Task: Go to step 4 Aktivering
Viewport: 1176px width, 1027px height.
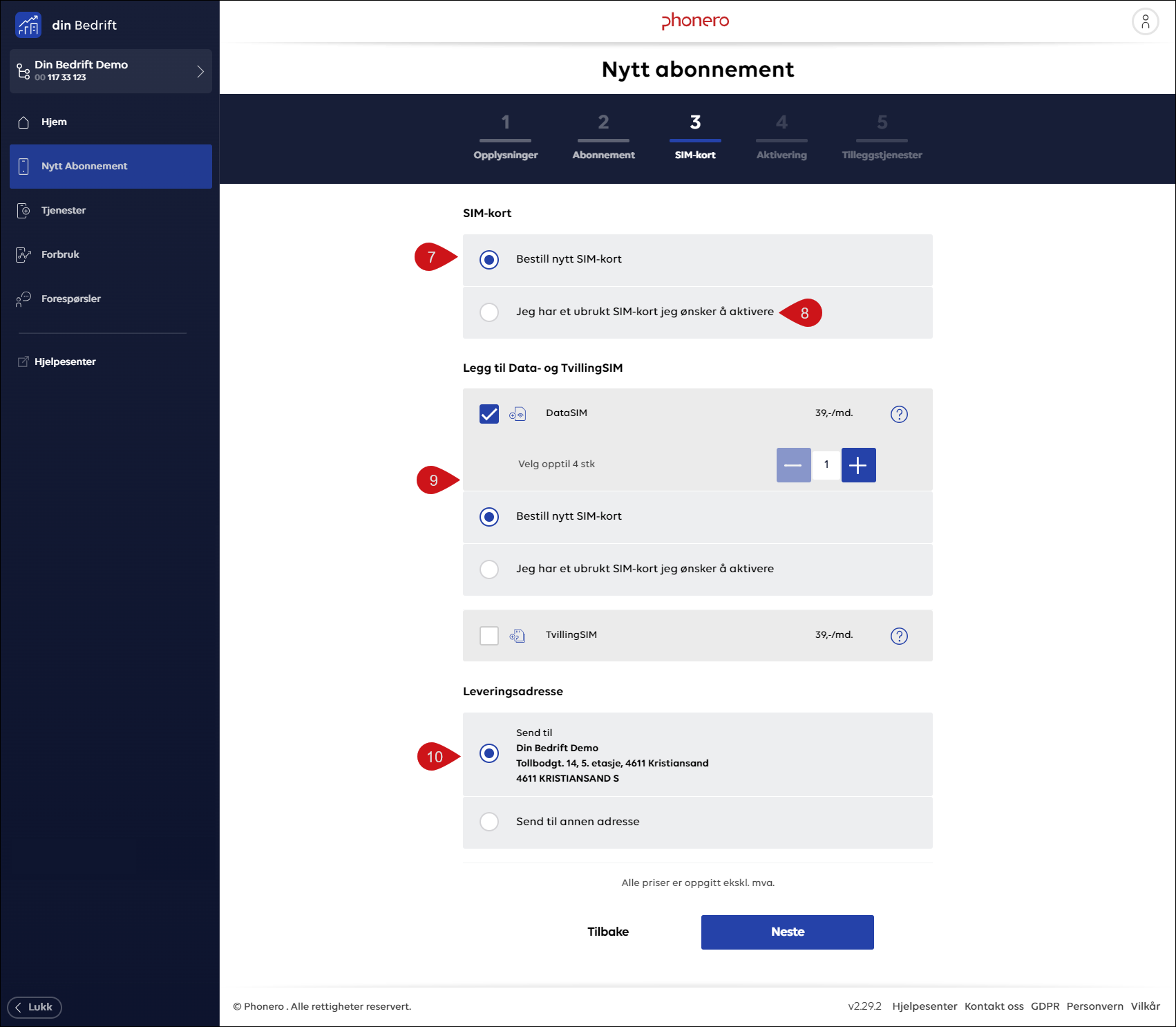Action: click(781, 137)
